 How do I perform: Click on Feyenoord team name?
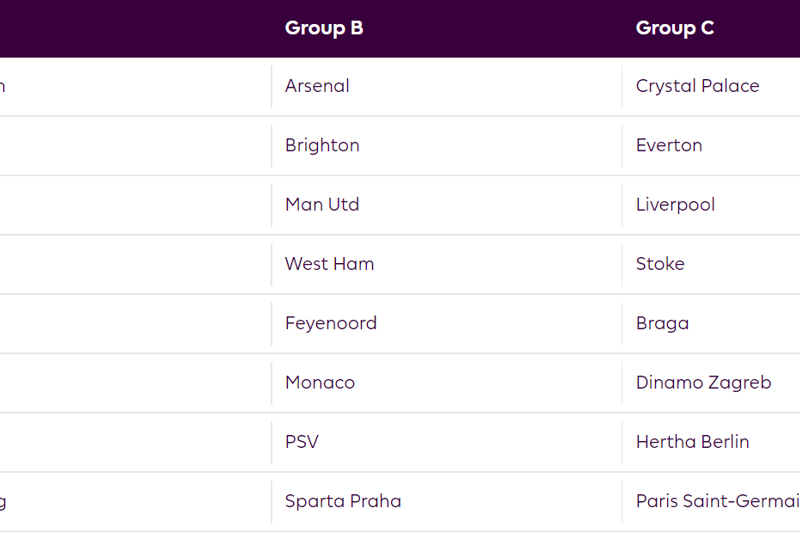coord(331,323)
